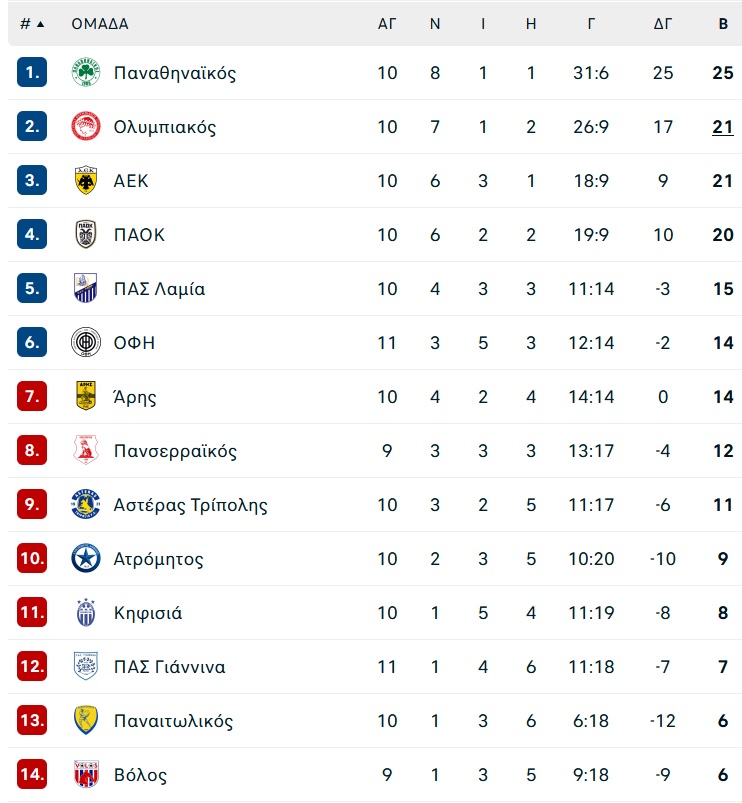The height and width of the screenshot is (803, 742).
Task: Click the Παναιτωλικός yellow shield logo
Action: [86, 721]
